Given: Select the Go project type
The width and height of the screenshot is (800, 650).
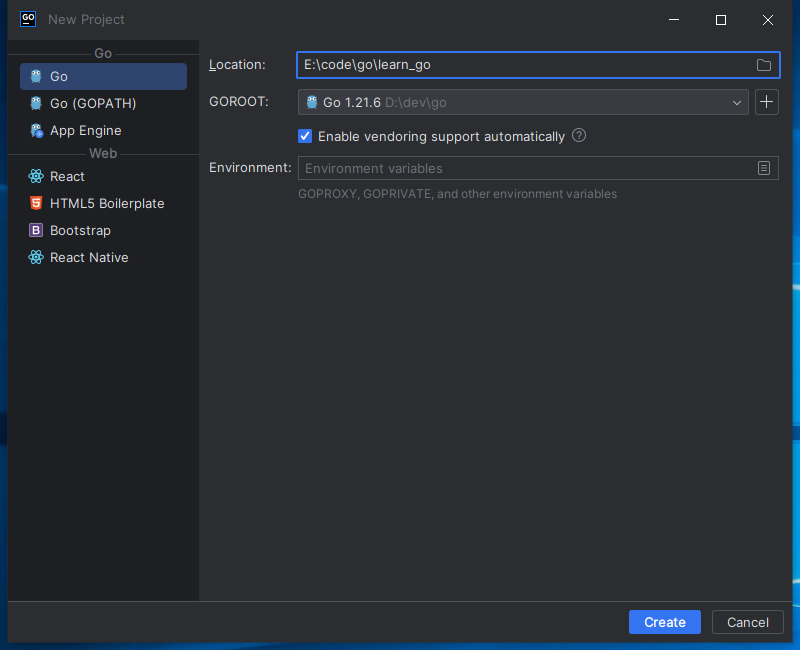Looking at the screenshot, I should 103,77.
